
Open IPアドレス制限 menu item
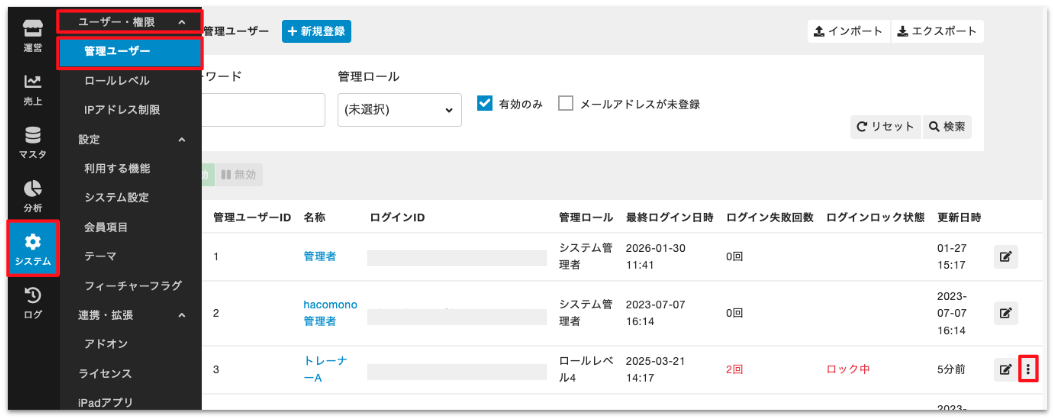122,110
